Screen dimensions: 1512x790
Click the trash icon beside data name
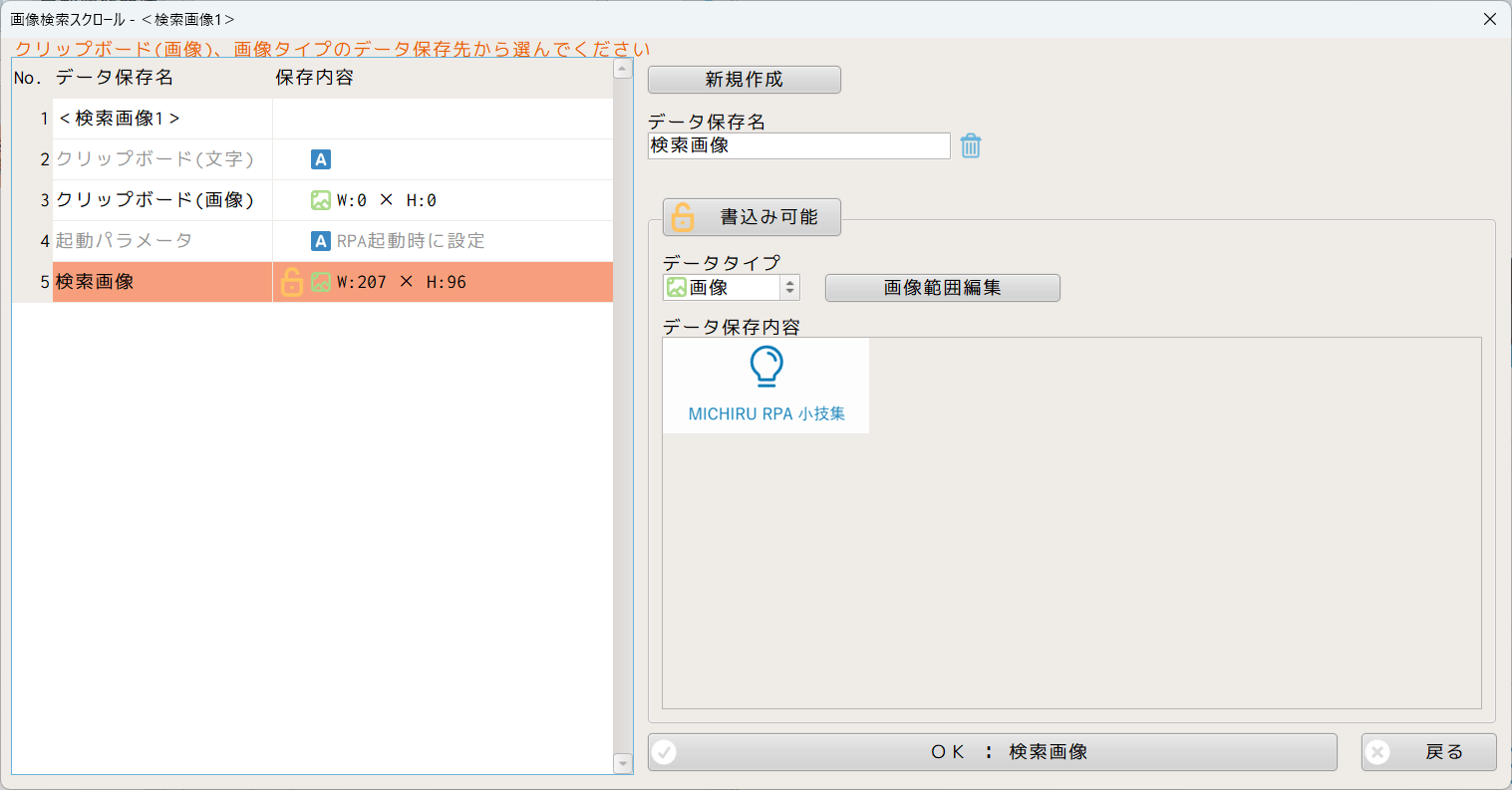(x=971, y=146)
